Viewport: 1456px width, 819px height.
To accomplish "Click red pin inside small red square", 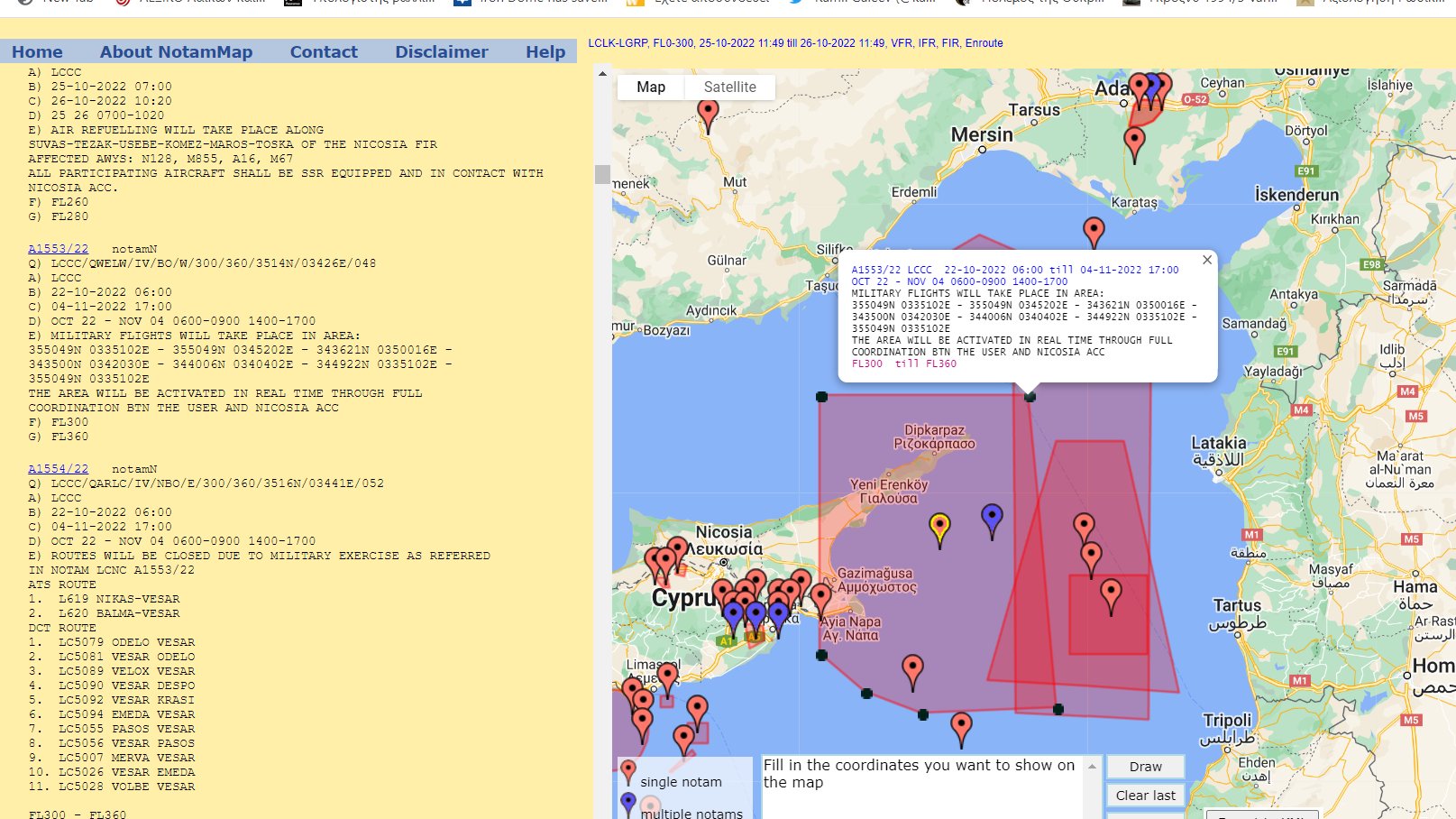I will pos(1111,596).
